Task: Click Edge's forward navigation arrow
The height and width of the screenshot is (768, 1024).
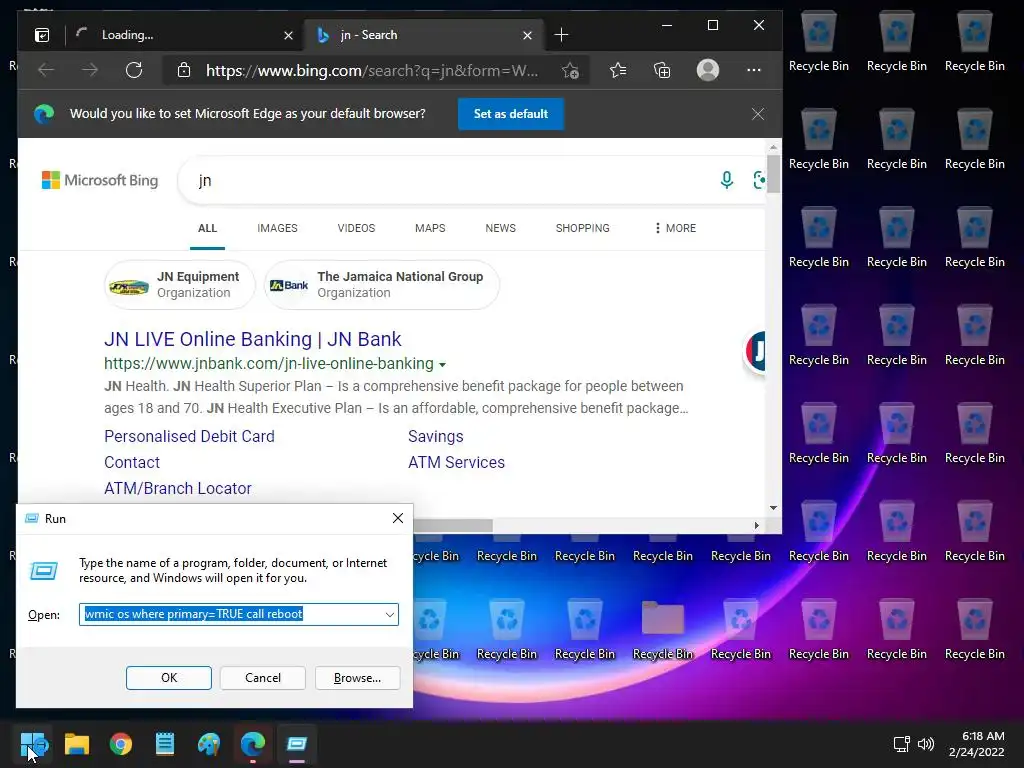Action: click(90, 70)
